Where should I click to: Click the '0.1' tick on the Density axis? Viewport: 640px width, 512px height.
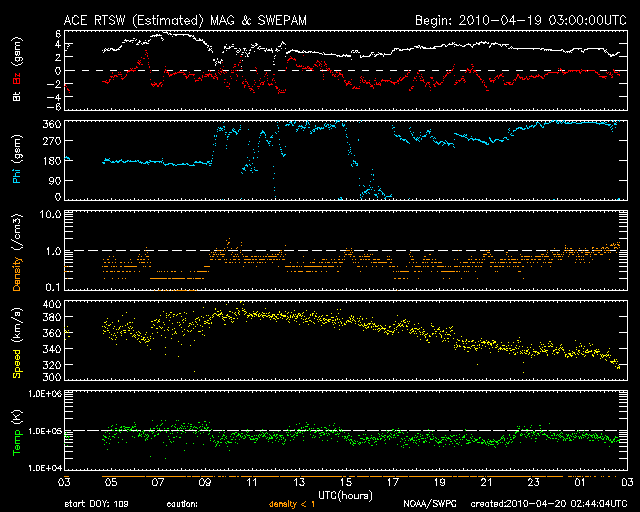pyautogui.click(x=53, y=287)
